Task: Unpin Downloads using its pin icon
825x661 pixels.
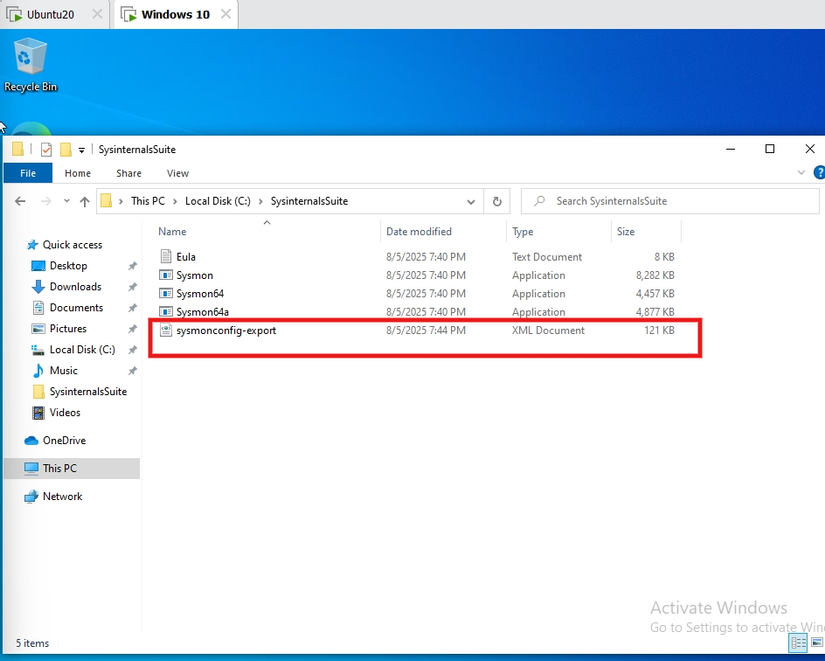Action: (x=133, y=287)
